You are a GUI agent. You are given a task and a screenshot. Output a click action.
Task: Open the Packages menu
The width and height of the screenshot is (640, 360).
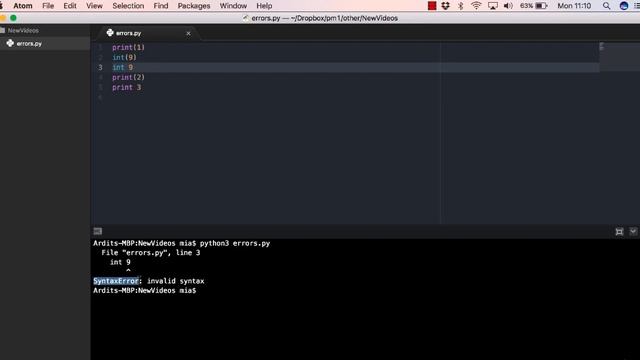click(x=194, y=6)
